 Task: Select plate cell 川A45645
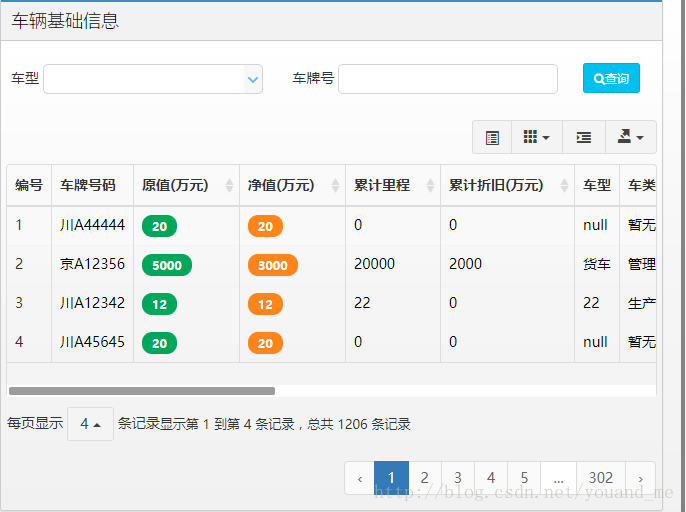pyautogui.click(x=92, y=342)
